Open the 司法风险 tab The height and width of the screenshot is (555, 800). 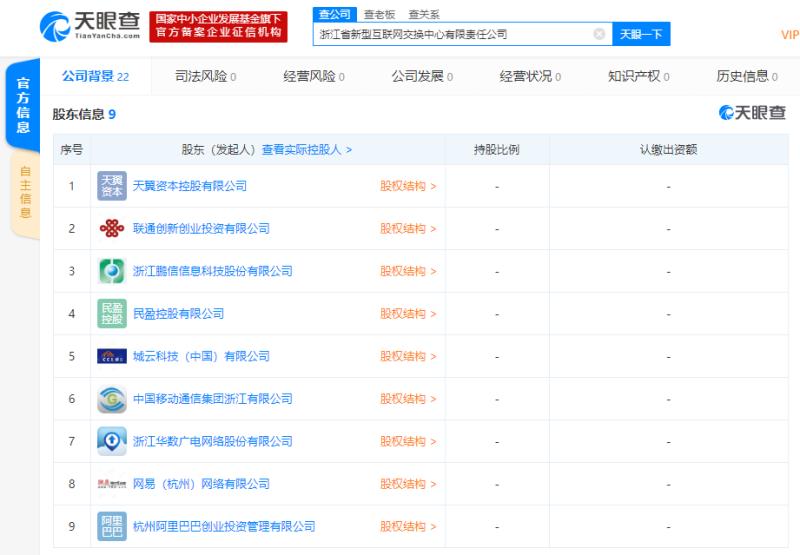click(205, 77)
